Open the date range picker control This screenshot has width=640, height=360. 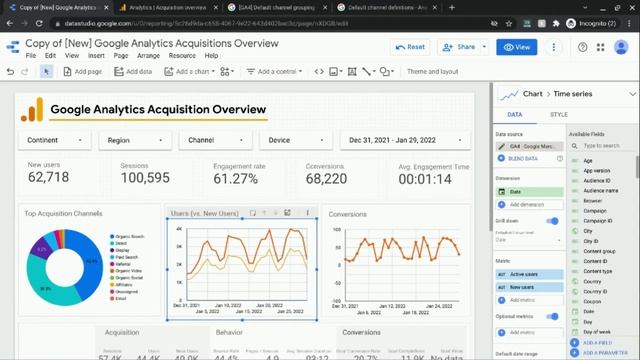point(405,140)
